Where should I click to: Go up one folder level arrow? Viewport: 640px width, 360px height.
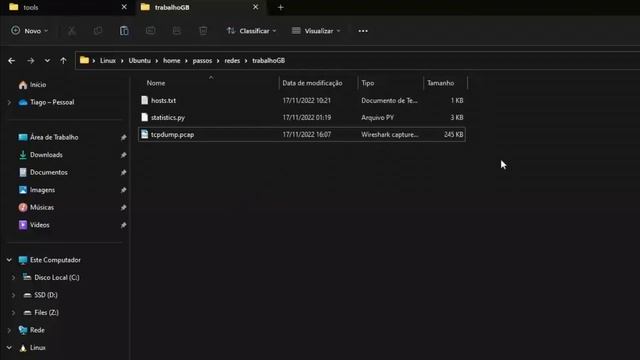coord(63,61)
